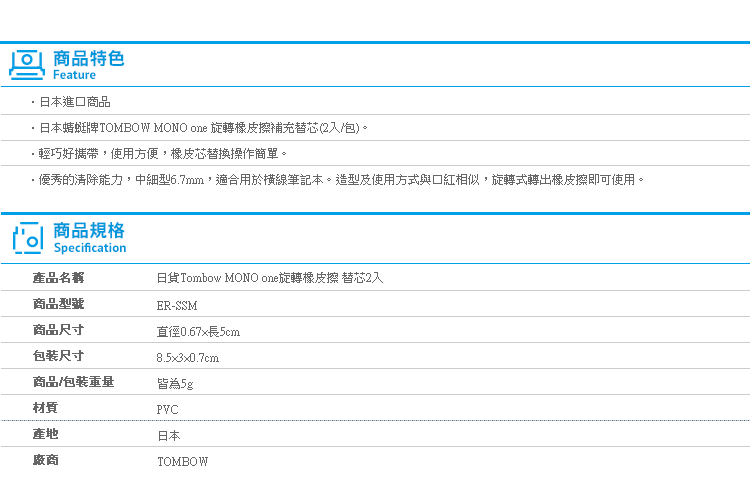Click the origin value 日本
The height and width of the screenshot is (502, 750).
point(169,436)
